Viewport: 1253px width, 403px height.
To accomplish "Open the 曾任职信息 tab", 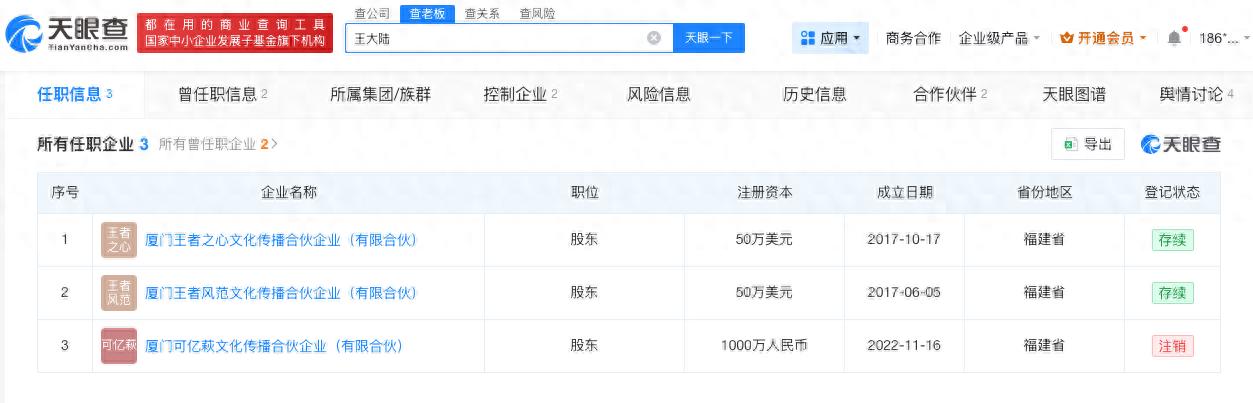I will click(x=222, y=94).
